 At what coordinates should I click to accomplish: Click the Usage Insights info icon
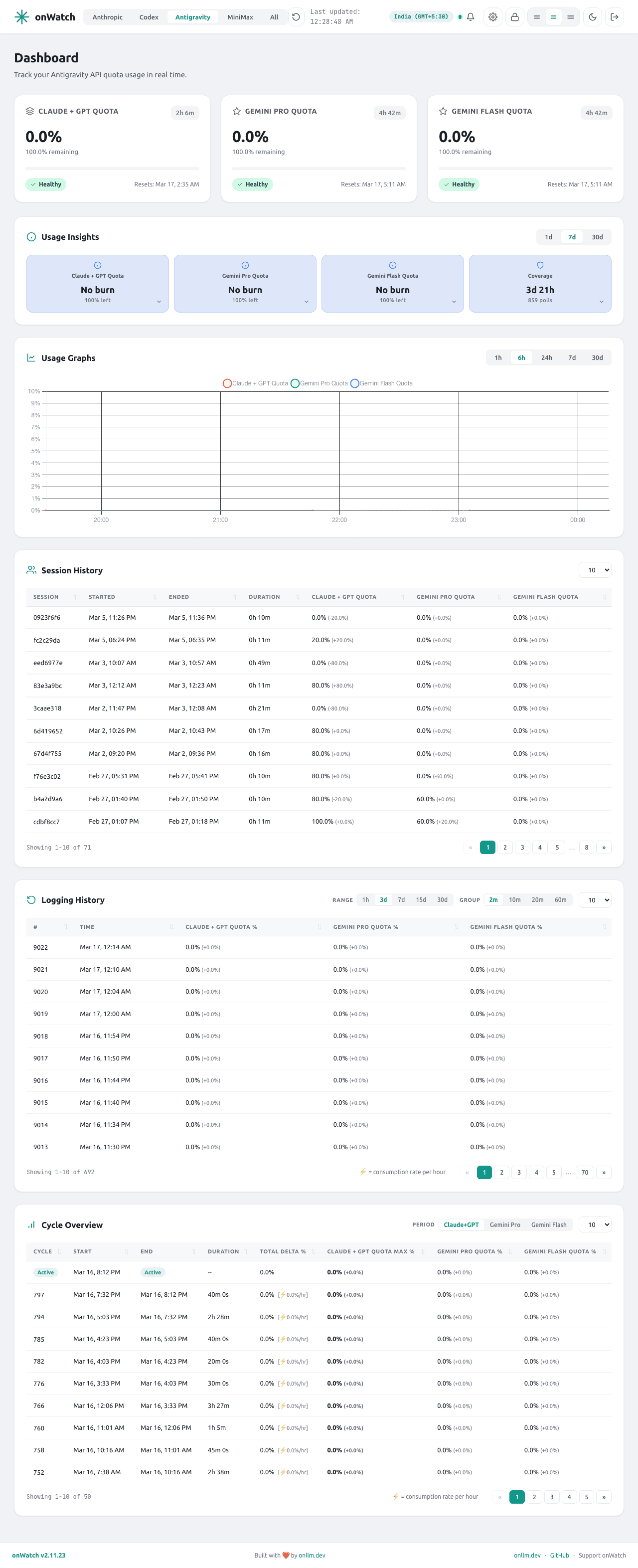coord(32,237)
